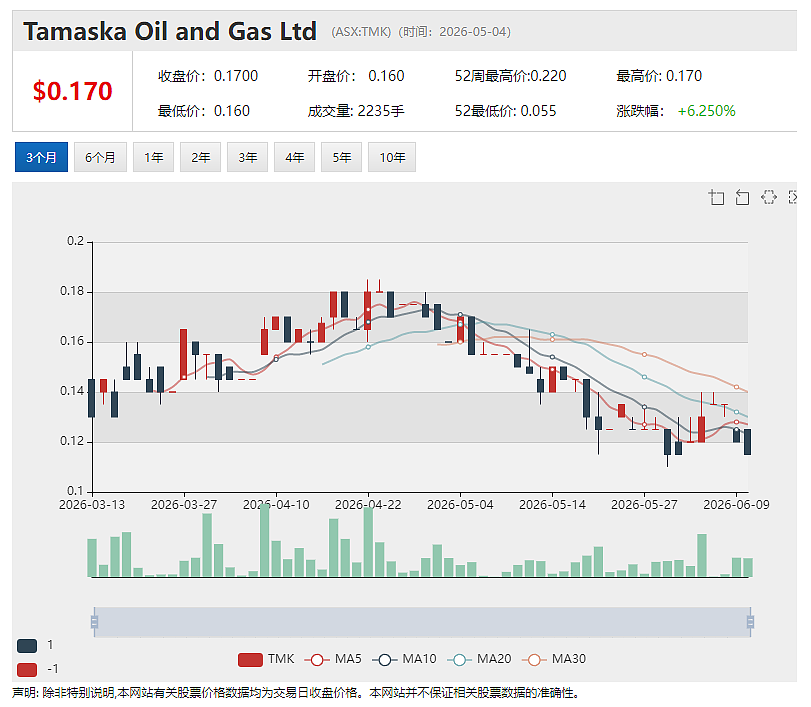Viewport: 811px width, 707px height.
Task: Click the 2026-03-13 x-axis date label
Action: [x=92, y=505]
